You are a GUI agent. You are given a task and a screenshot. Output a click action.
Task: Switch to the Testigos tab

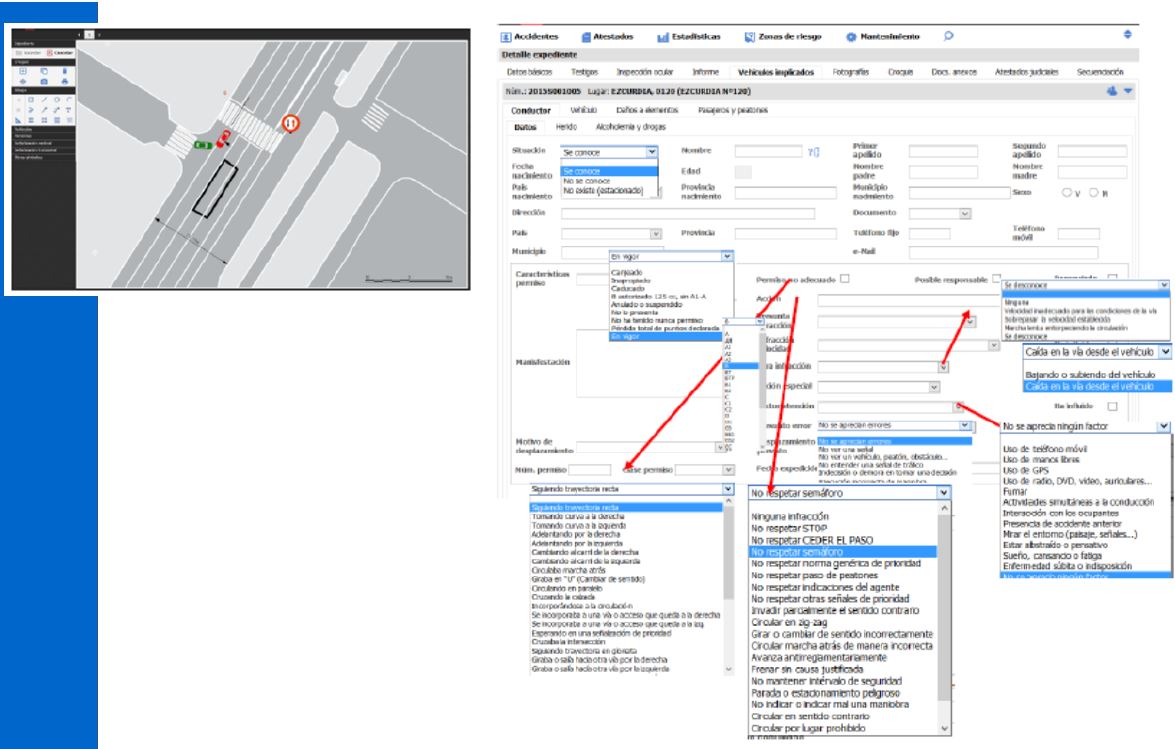585,73
